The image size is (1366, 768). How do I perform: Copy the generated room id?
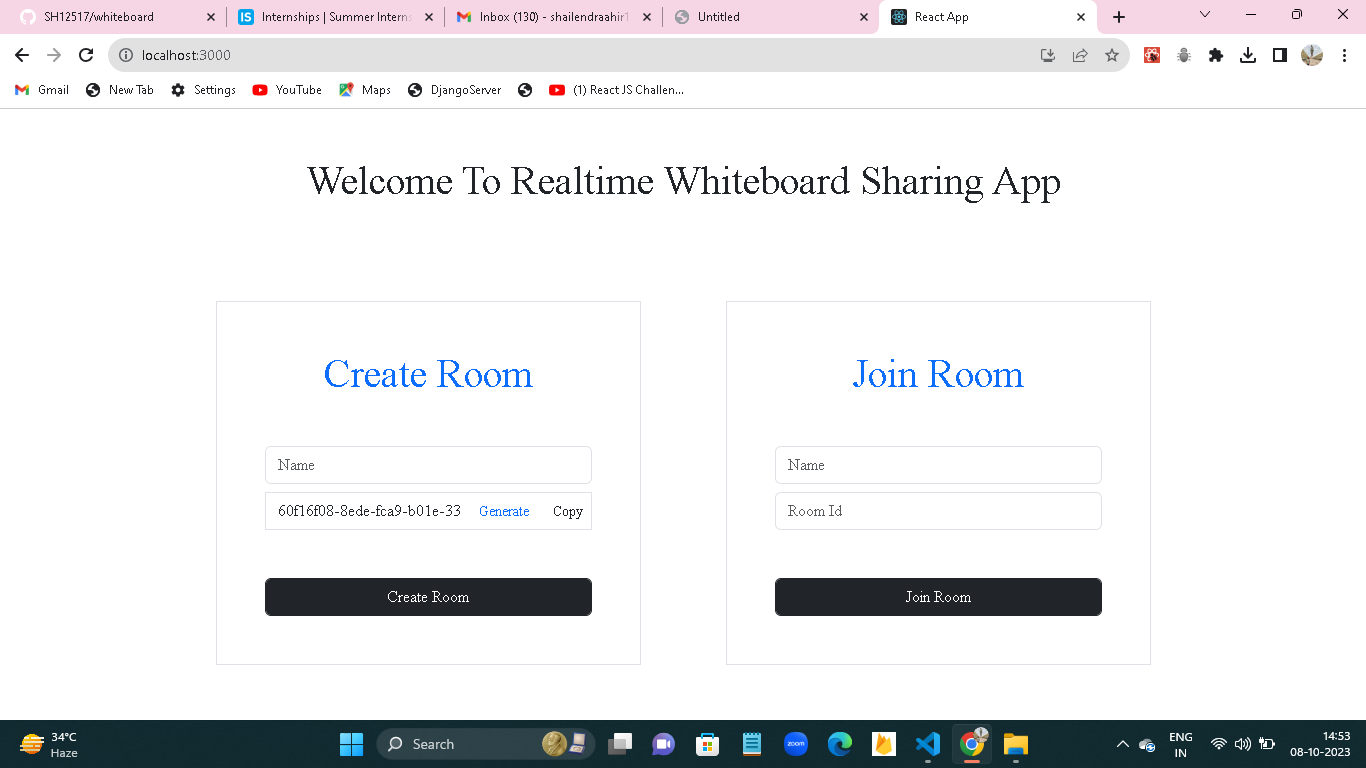(x=567, y=511)
